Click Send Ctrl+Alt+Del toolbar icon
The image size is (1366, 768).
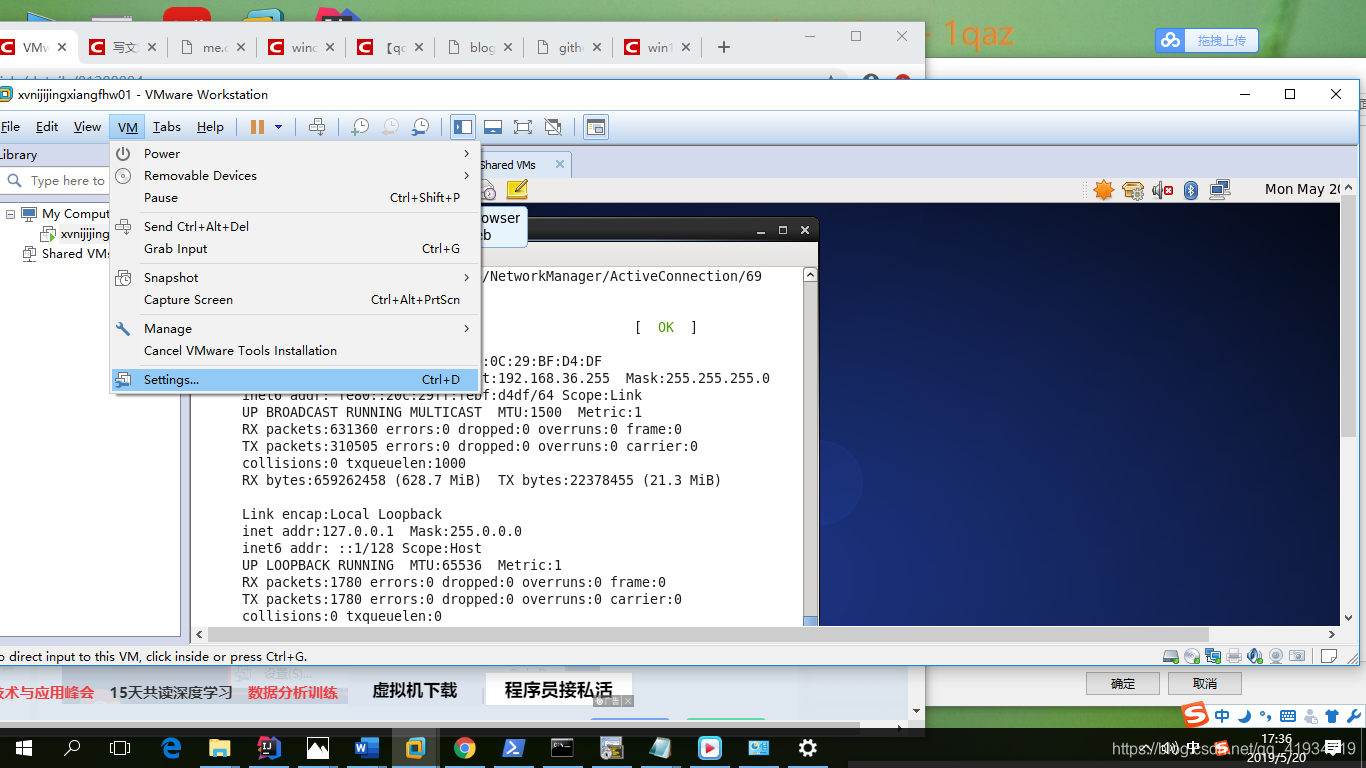point(317,127)
